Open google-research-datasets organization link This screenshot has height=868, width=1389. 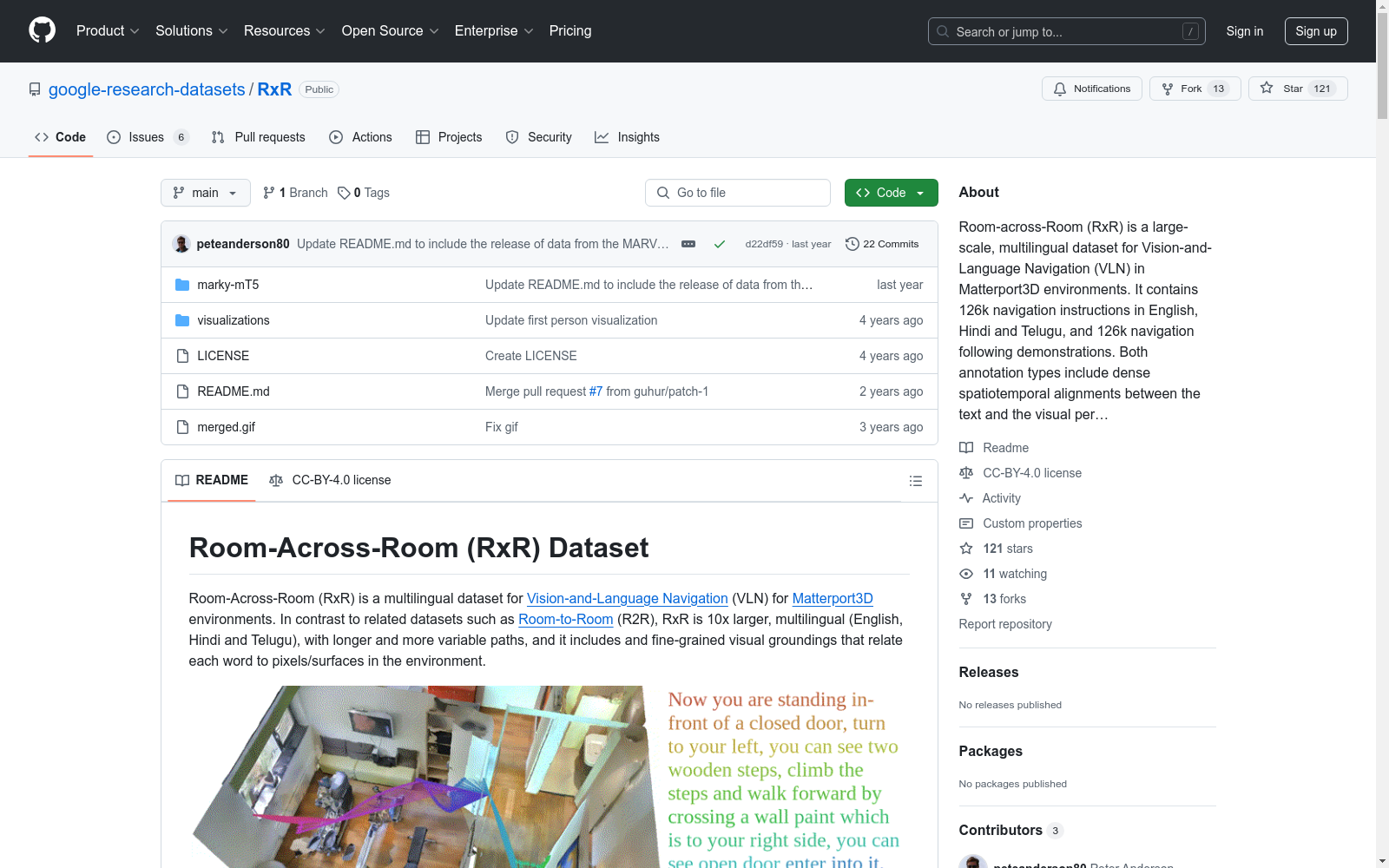pyautogui.click(x=147, y=89)
